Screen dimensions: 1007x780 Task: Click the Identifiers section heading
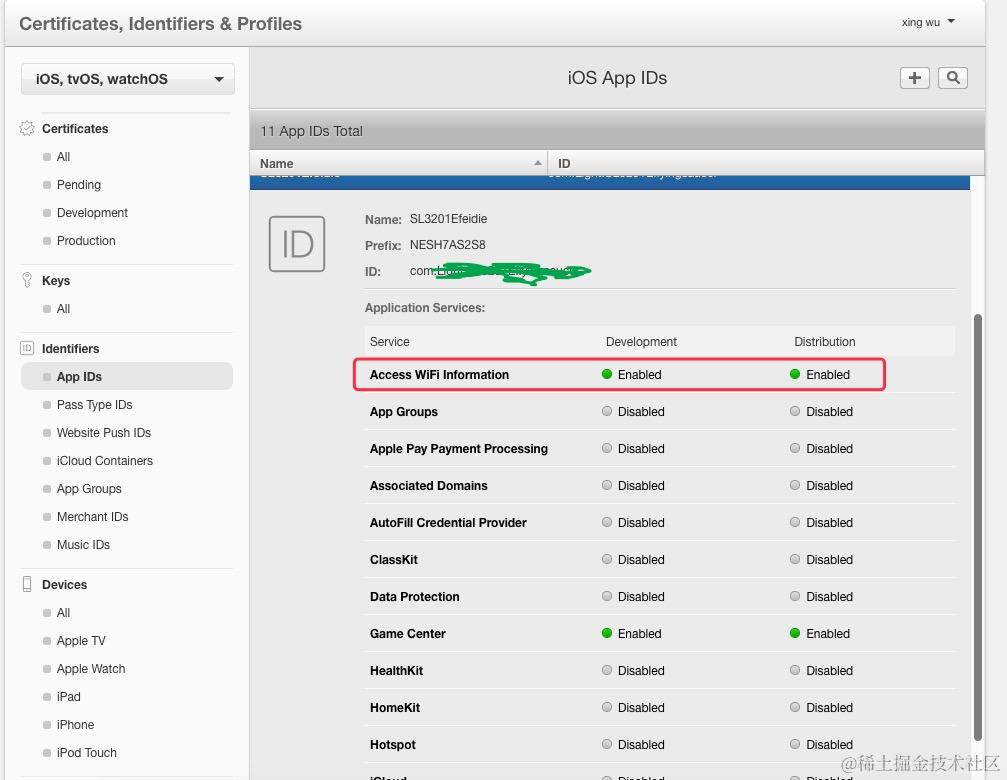click(x=71, y=349)
